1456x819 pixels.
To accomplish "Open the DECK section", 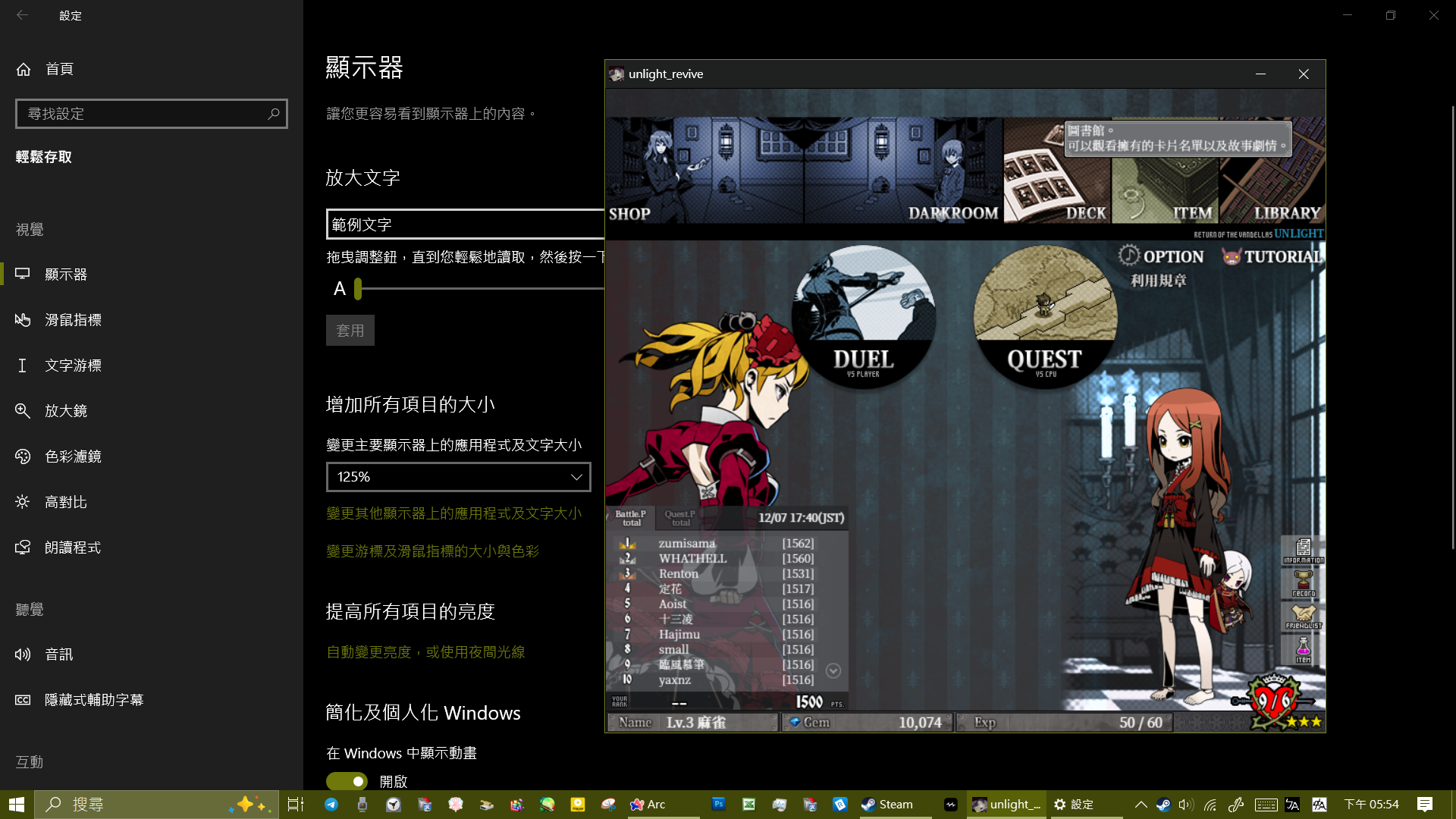I will [1057, 171].
